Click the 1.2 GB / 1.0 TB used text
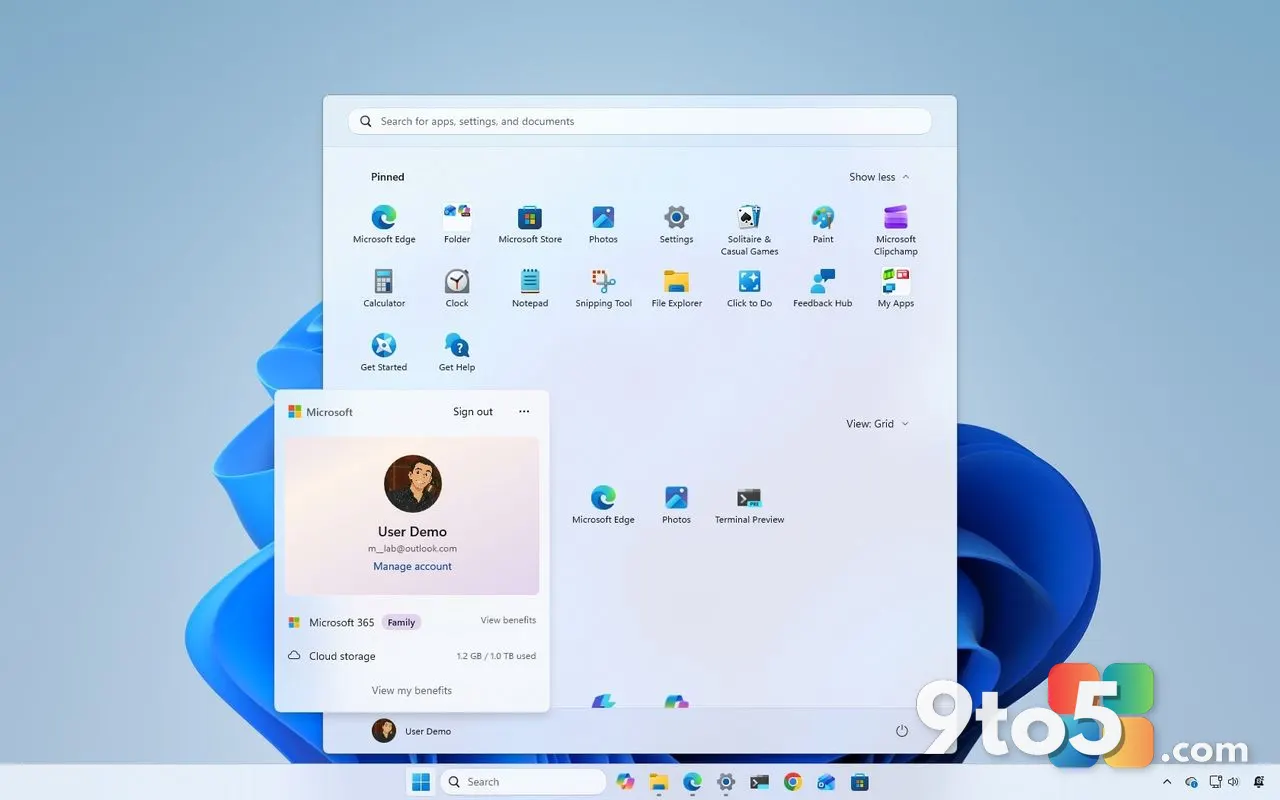This screenshot has width=1280, height=800. [496, 656]
